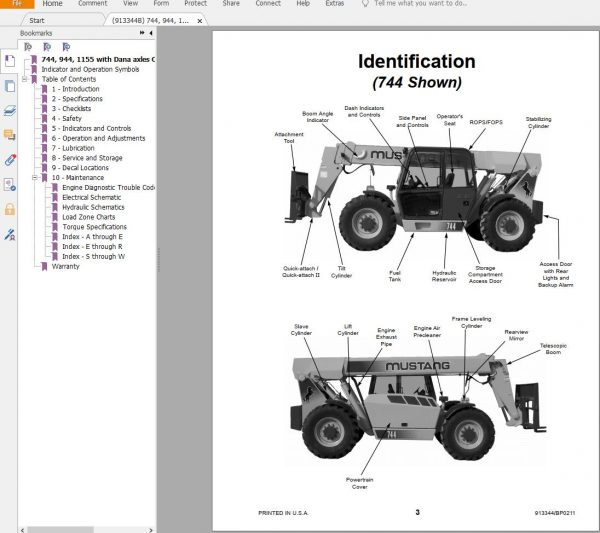Click the panel splitter grip handle
The height and width of the screenshot is (533, 600).
click(158, 260)
